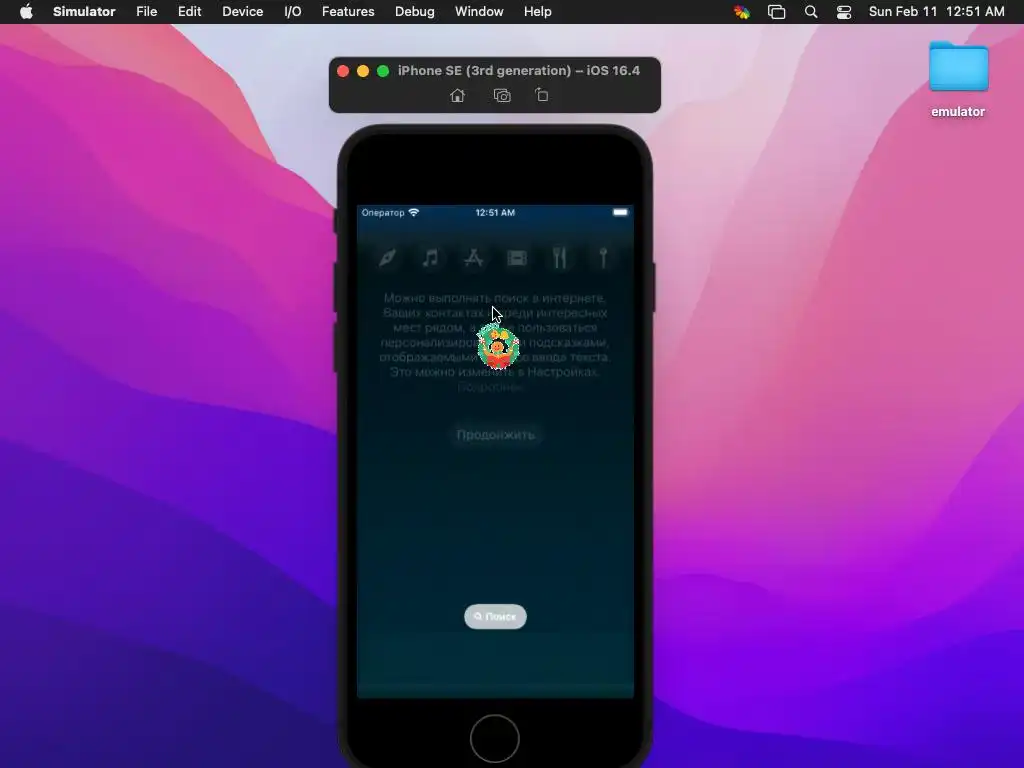
Task: Tap the fork and knife restaurants icon
Action: click(560, 258)
